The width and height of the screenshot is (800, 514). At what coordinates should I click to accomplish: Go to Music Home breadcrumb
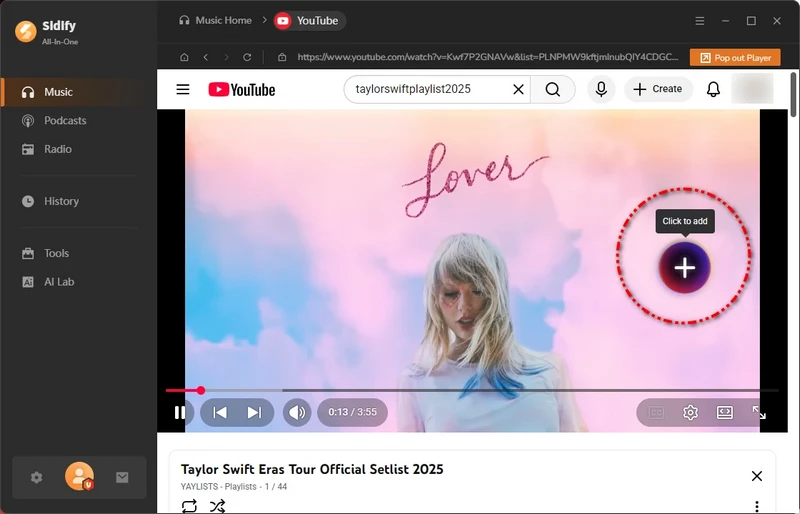pos(215,20)
